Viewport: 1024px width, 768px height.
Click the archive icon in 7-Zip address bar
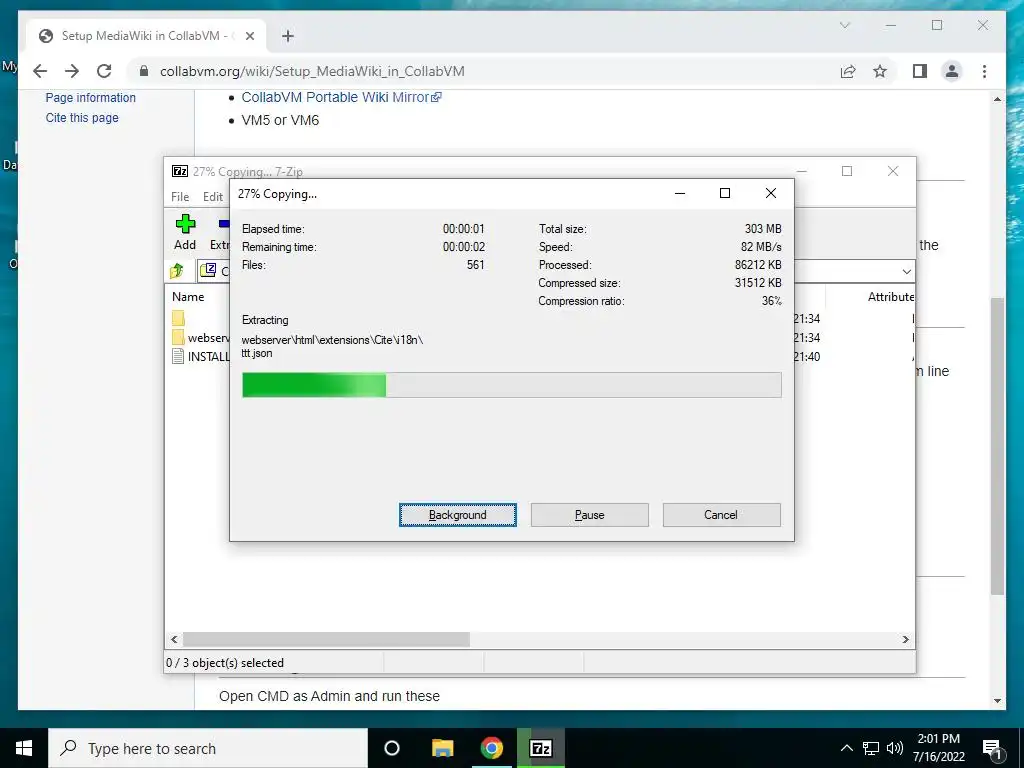tap(208, 270)
